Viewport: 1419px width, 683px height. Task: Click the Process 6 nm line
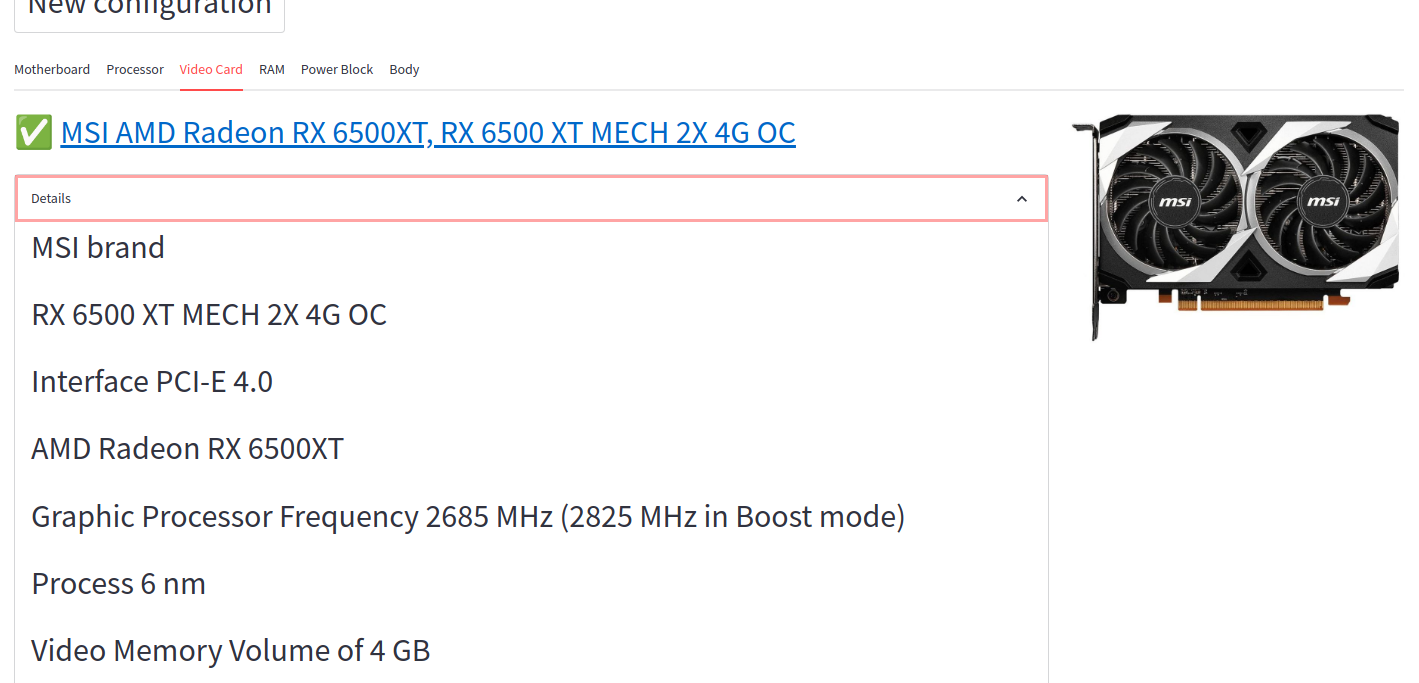118,584
